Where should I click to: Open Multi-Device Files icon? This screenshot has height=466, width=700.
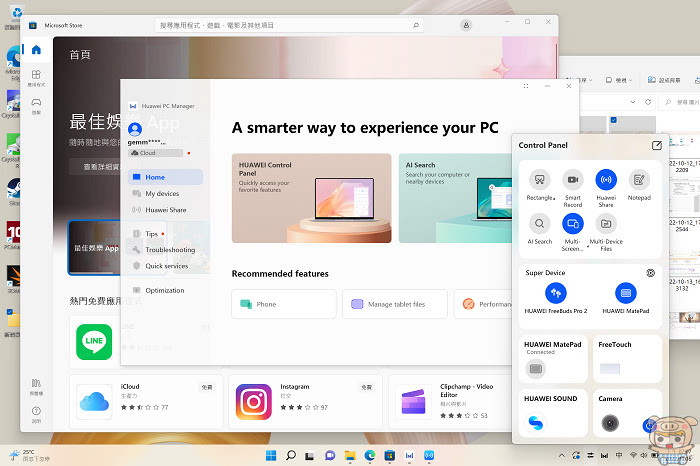click(606, 223)
